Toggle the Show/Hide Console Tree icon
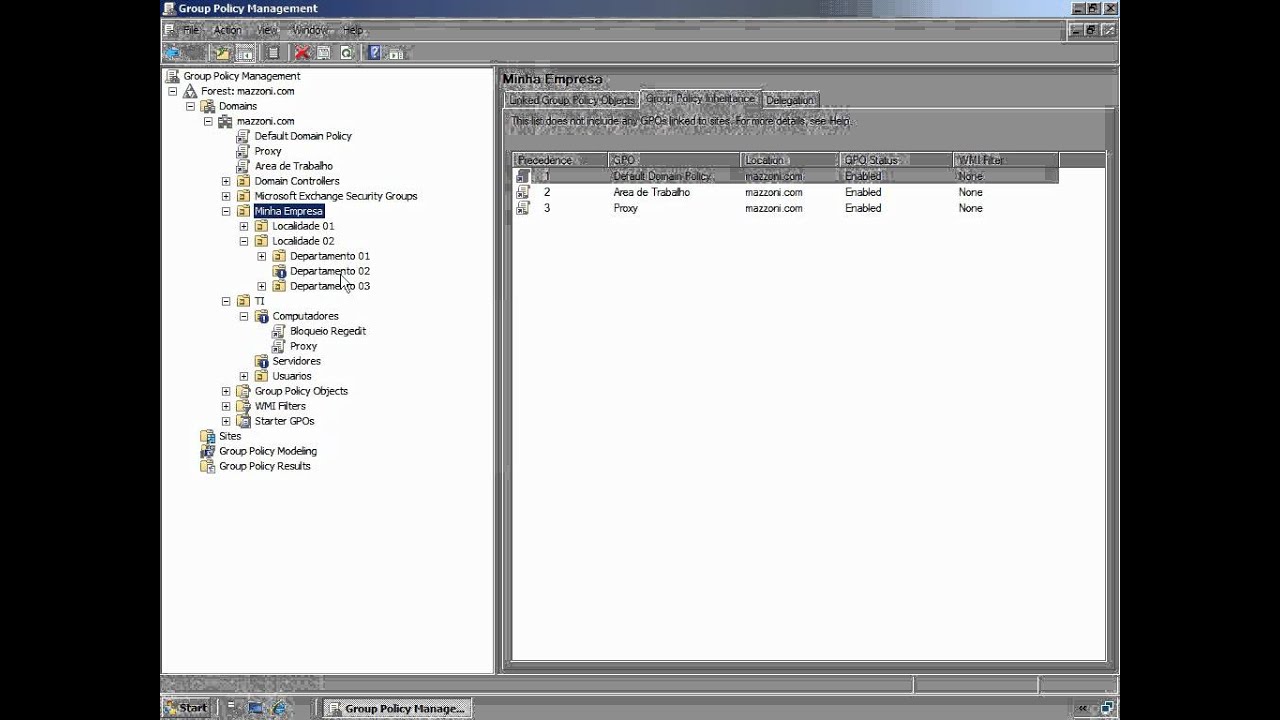The width and height of the screenshot is (1280, 720). [x=245, y=52]
